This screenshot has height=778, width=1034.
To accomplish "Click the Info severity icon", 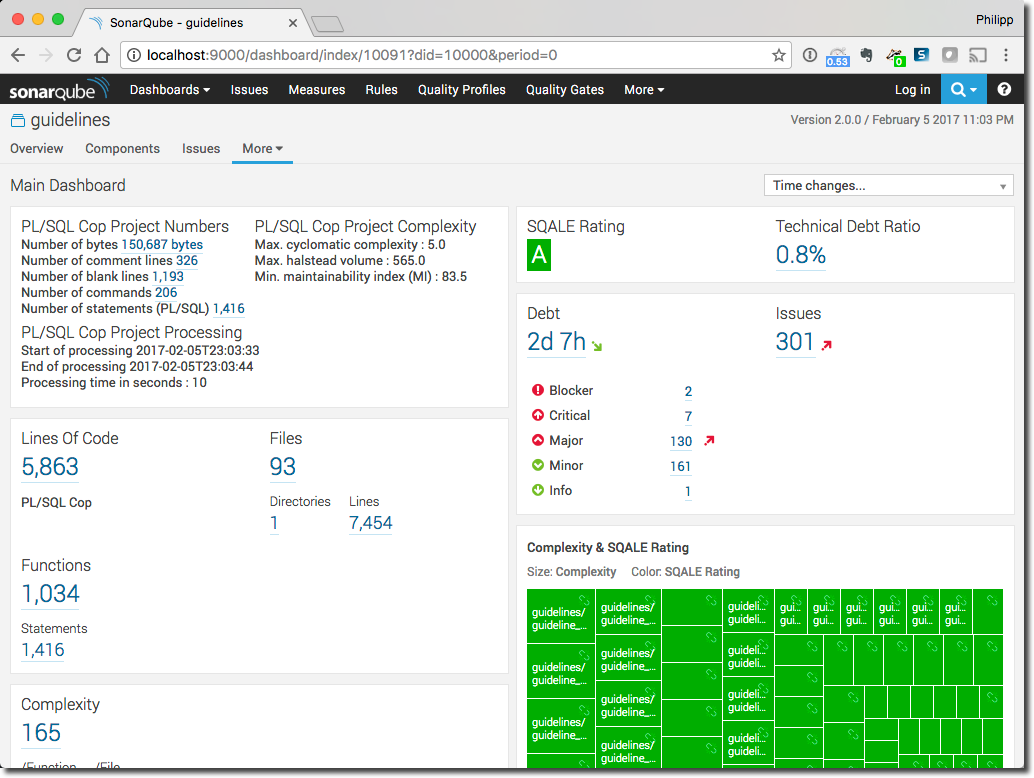I will [537, 491].
